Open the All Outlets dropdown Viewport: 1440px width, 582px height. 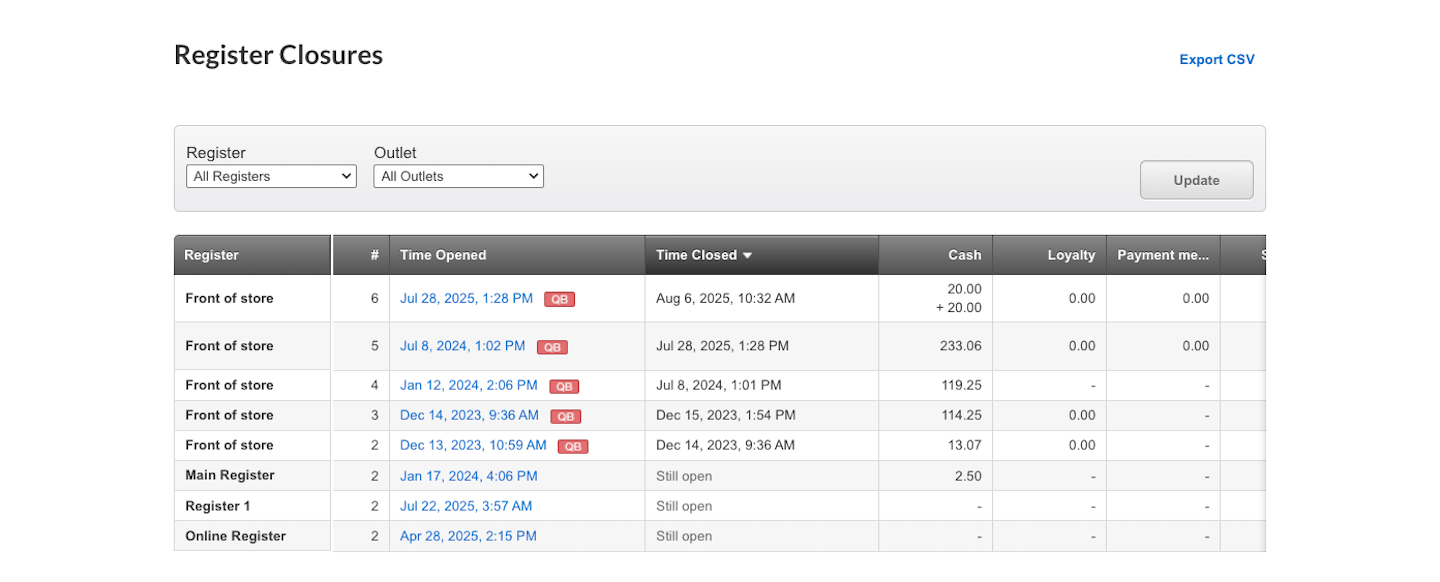pyautogui.click(x=458, y=175)
